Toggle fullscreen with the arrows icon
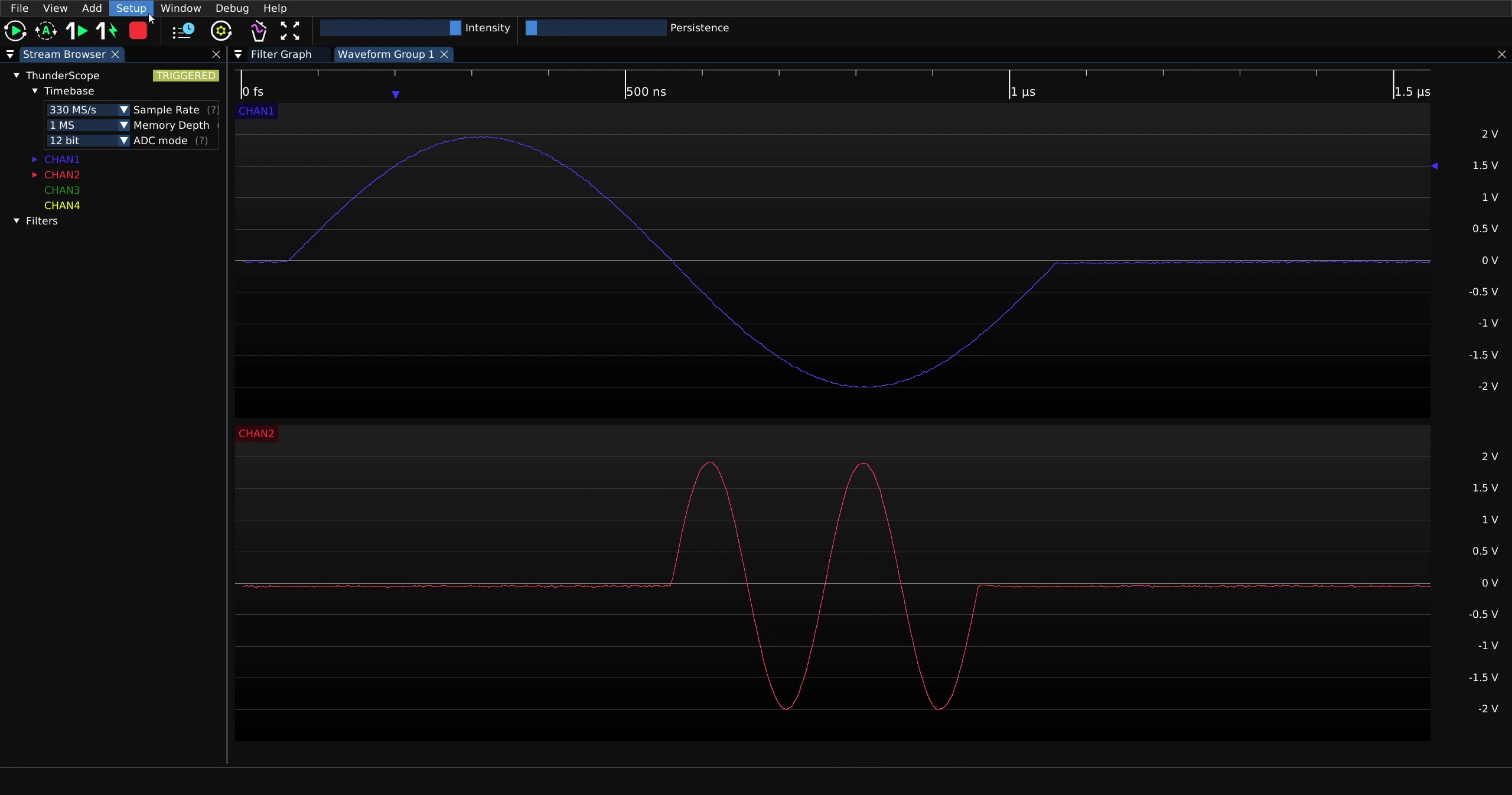This screenshot has height=795, width=1512. (x=290, y=31)
